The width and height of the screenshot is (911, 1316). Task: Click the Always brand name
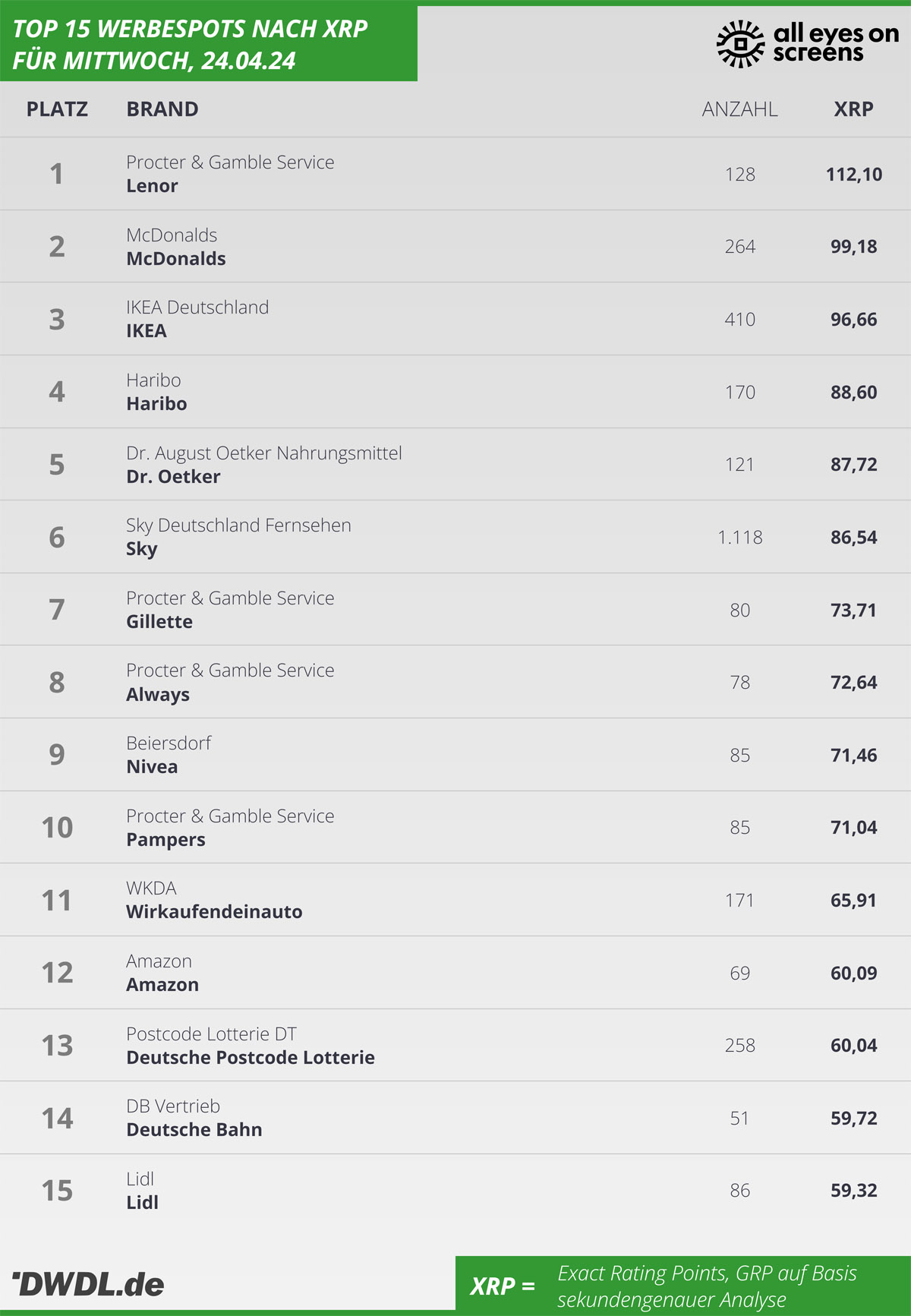click(x=158, y=695)
